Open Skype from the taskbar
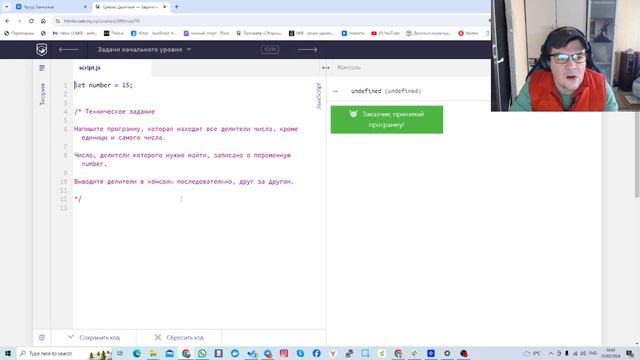Viewport: 640px width, 360px height. pyautogui.click(x=300, y=353)
